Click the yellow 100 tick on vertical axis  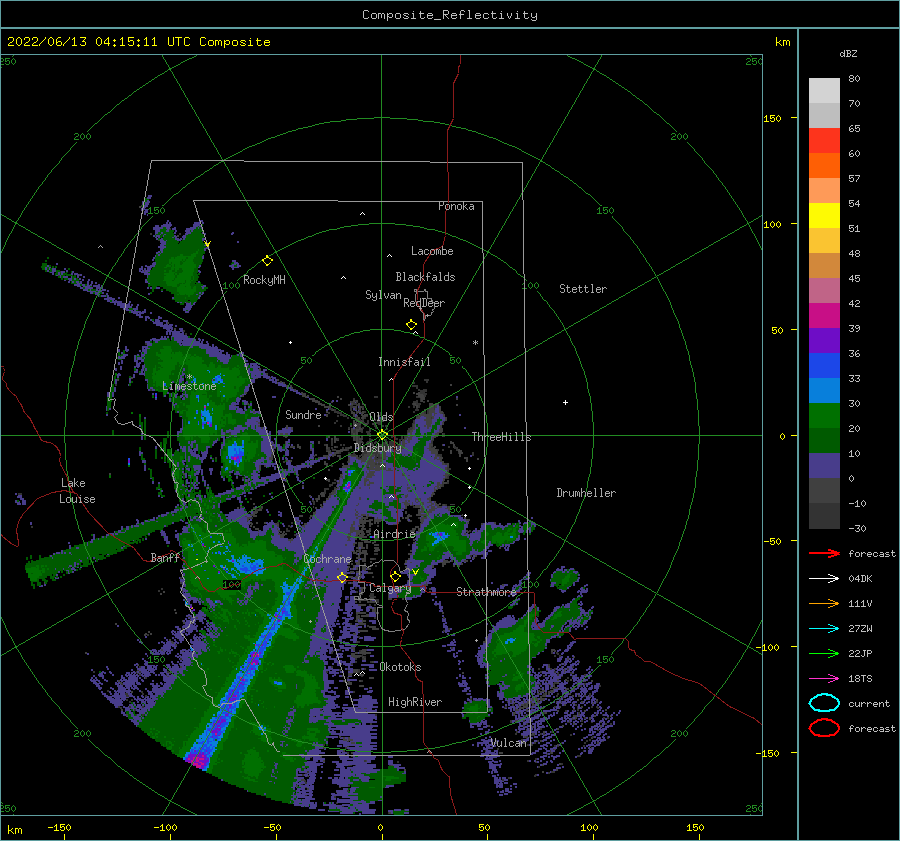click(773, 224)
